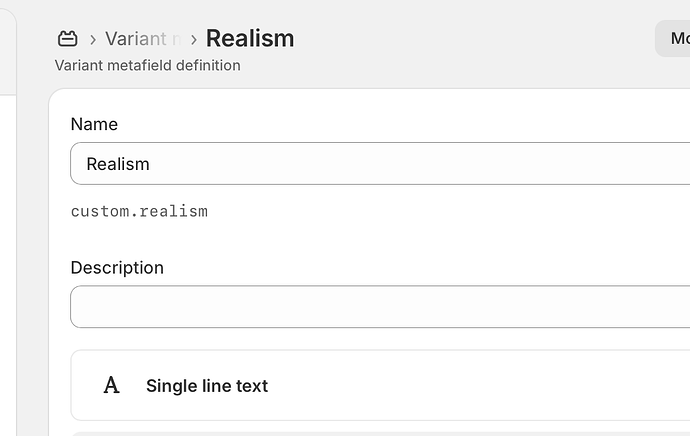This screenshot has width=690, height=436.
Task: Click the word Realism inside the Name field
Action: coord(118,164)
